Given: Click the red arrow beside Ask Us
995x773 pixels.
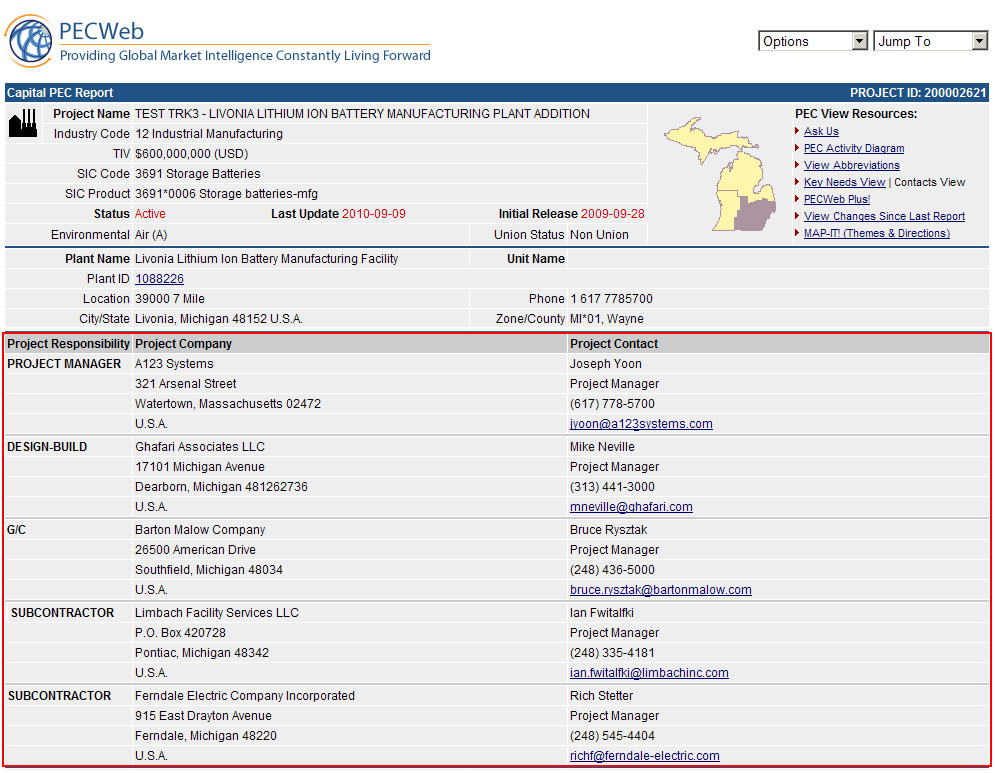Looking at the screenshot, I should (x=798, y=131).
